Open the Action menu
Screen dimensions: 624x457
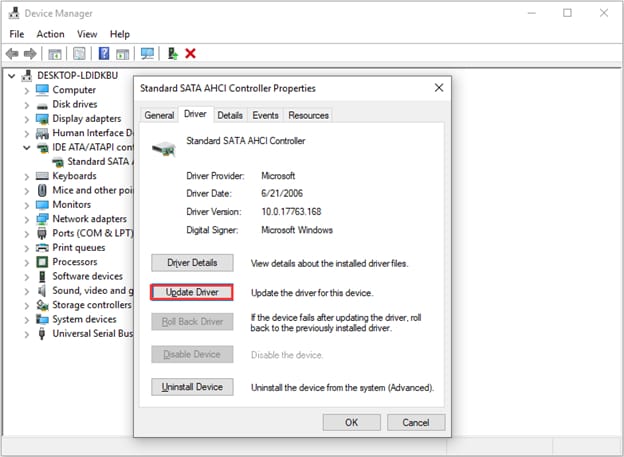tap(50, 34)
